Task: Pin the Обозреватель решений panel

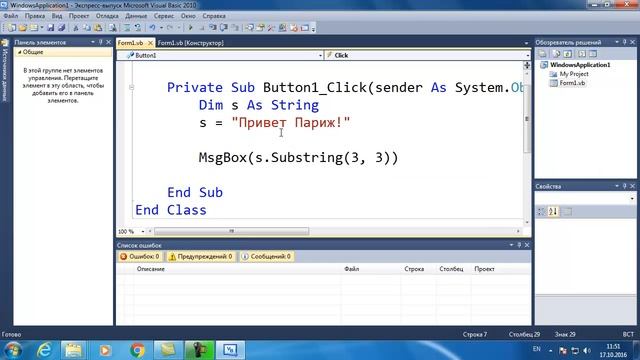Action: point(624,42)
